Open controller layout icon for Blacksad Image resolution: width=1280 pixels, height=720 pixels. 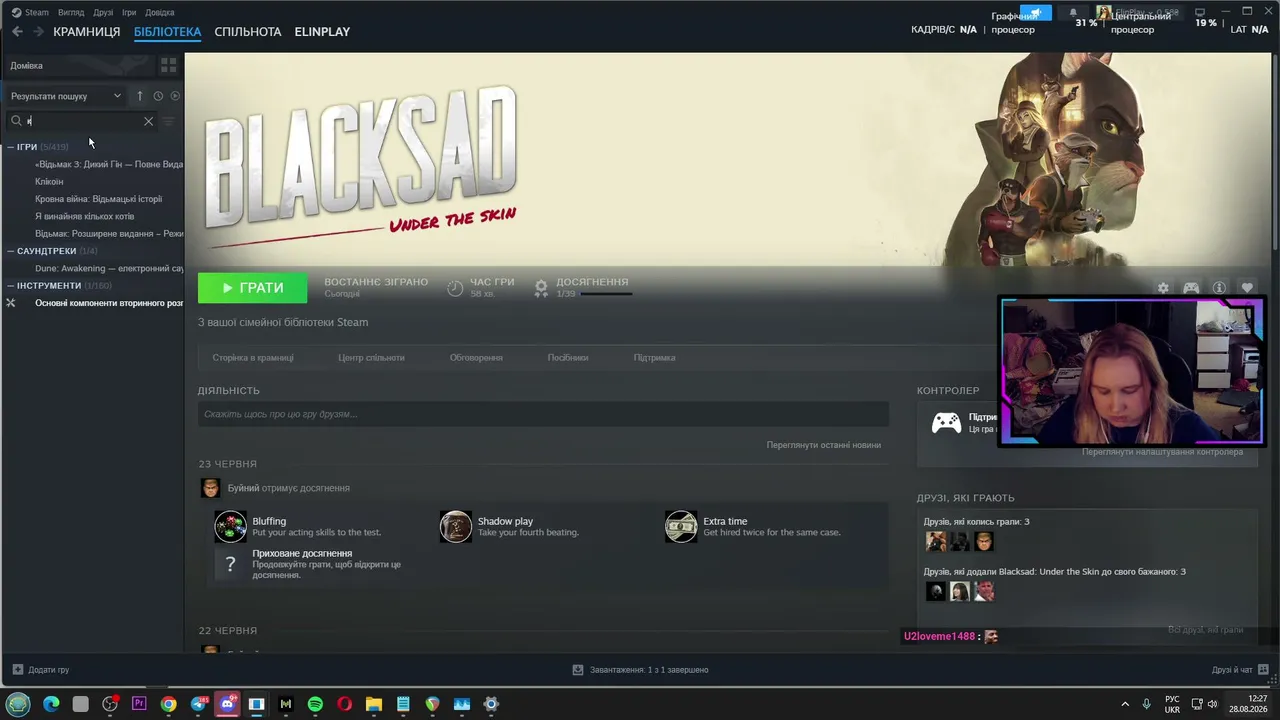tap(1191, 288)
